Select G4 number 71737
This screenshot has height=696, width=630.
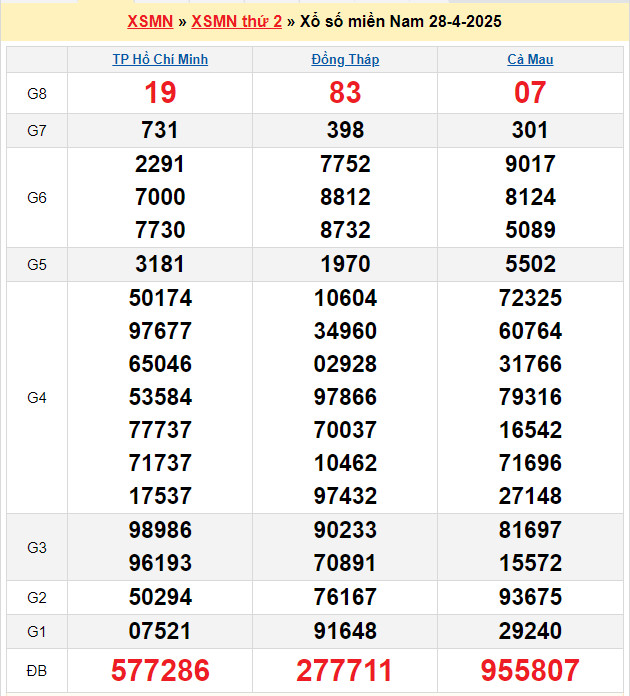coord(160,463)
